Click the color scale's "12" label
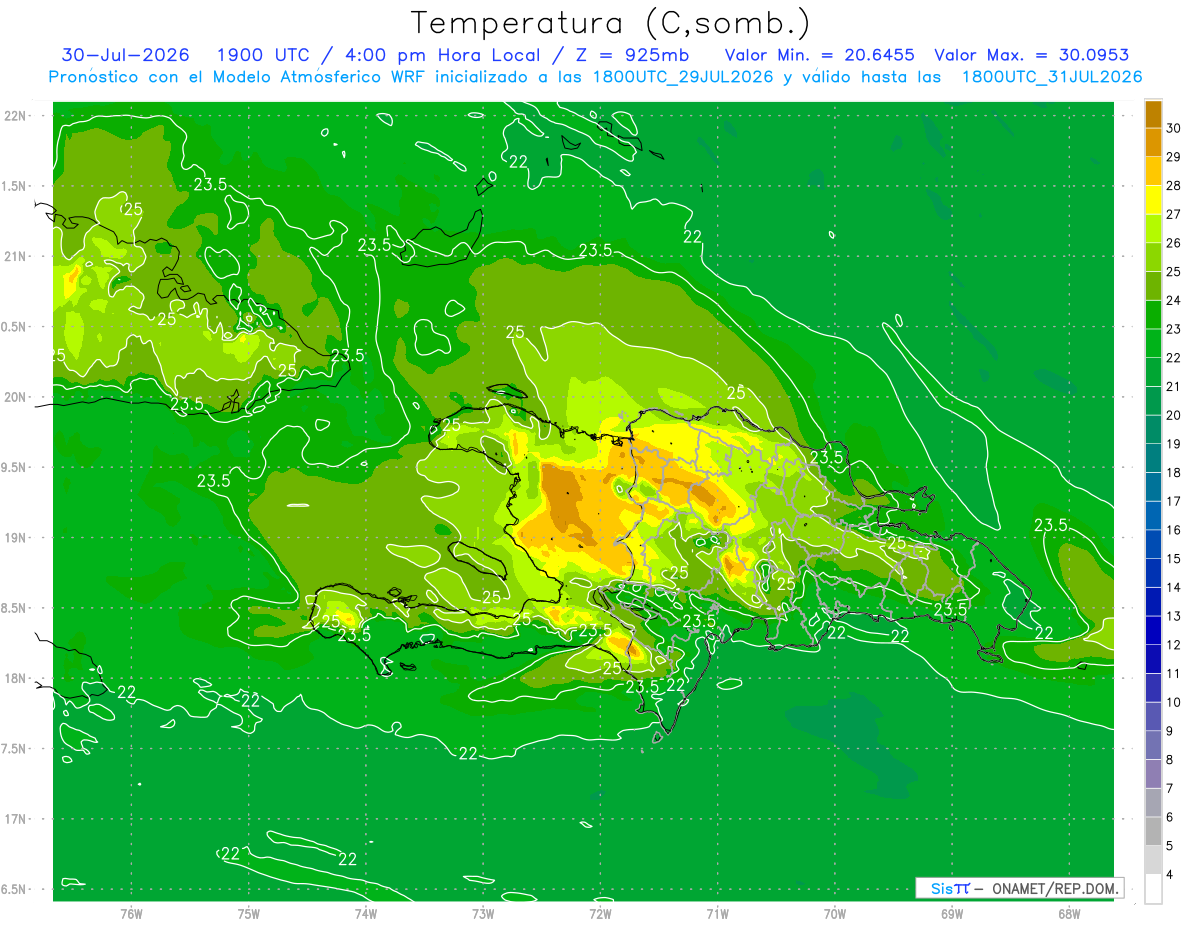Screen dimensions: 1200x927 click(1174, 645)
